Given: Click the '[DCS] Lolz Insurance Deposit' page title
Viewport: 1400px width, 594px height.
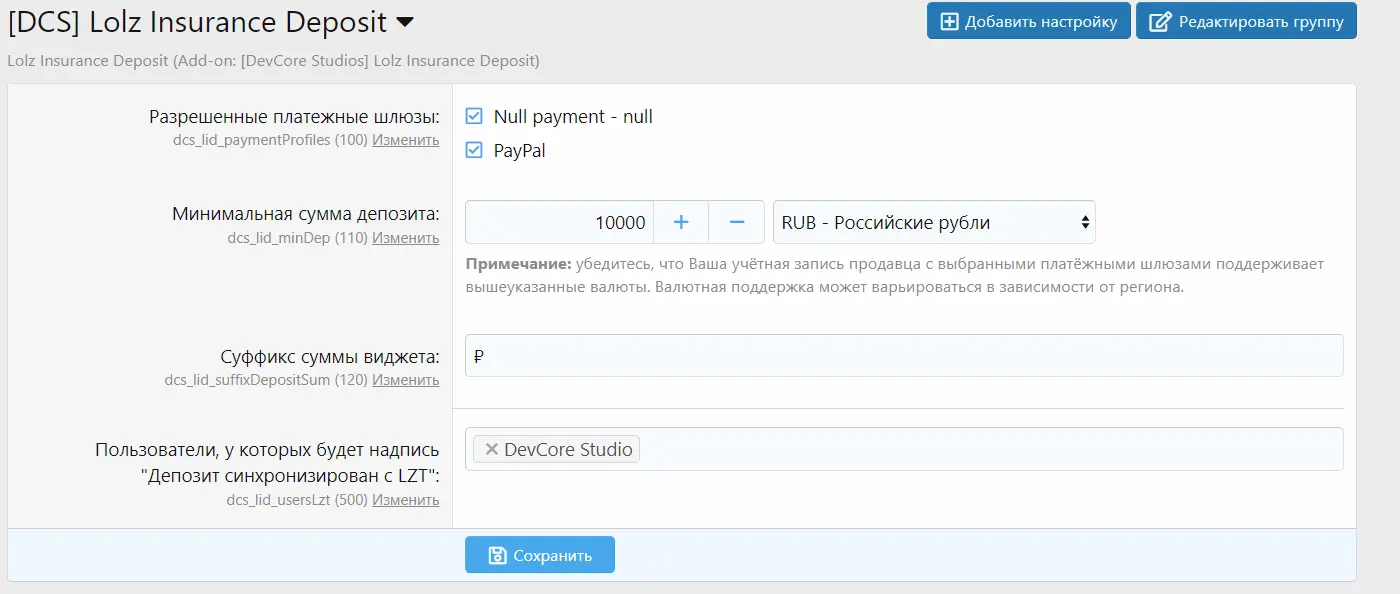Looking at the screenshot, I should click(x=197, y=22).
